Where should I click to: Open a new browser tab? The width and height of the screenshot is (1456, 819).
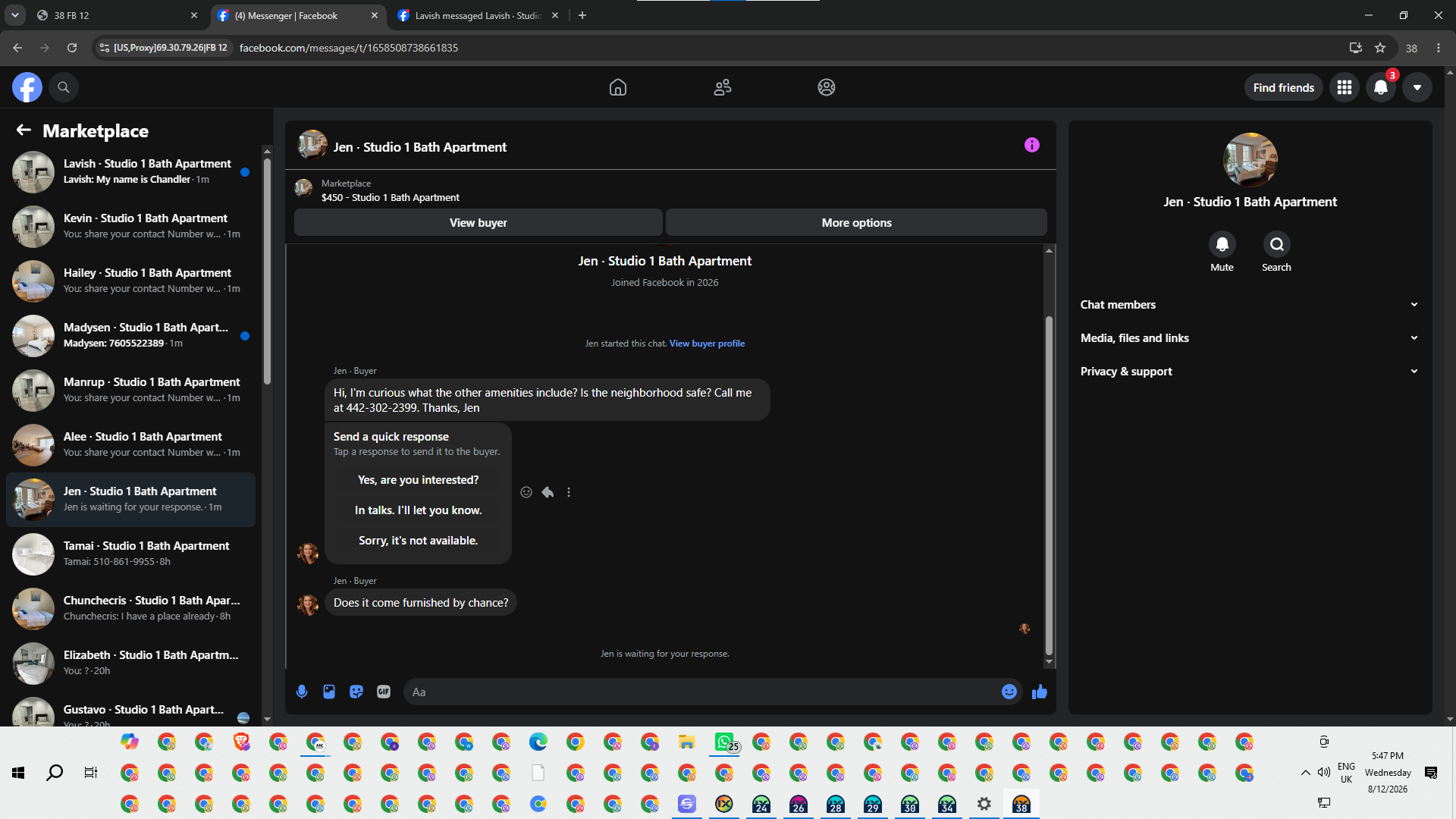[x=582, y=15]
